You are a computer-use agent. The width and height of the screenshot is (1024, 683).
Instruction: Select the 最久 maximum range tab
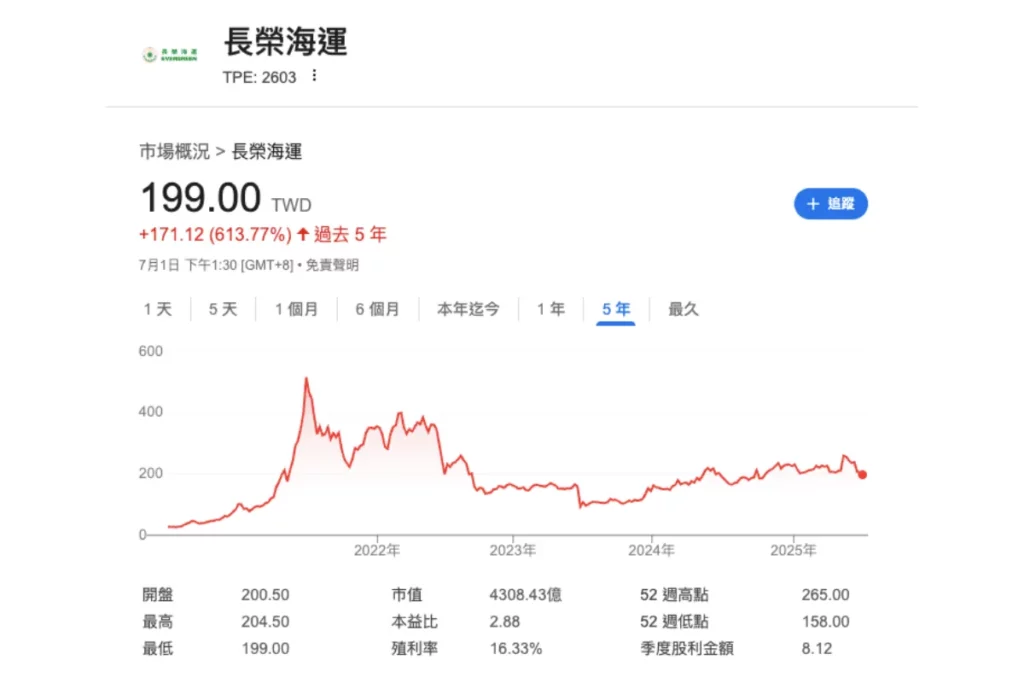tap(683, 309)
